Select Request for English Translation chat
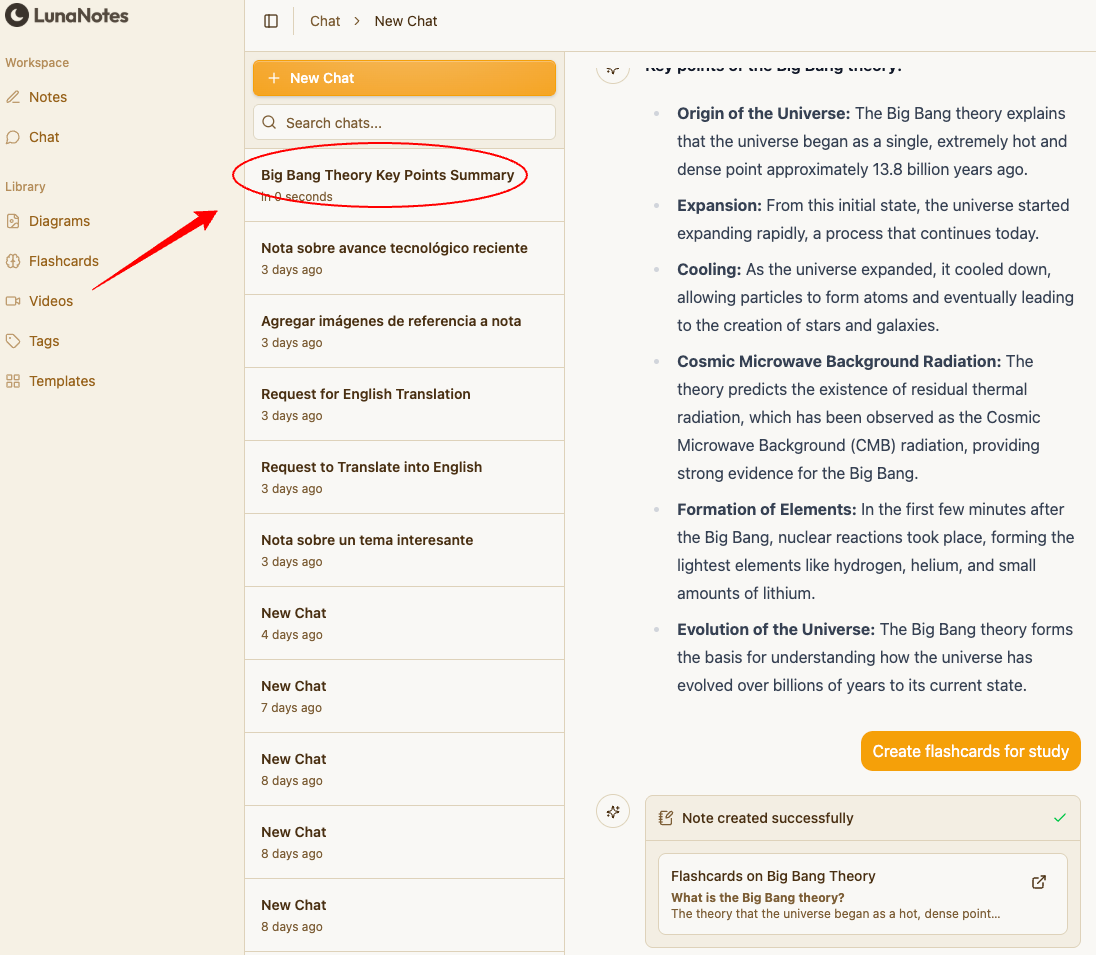1096x955 pixels. [366, 394]
